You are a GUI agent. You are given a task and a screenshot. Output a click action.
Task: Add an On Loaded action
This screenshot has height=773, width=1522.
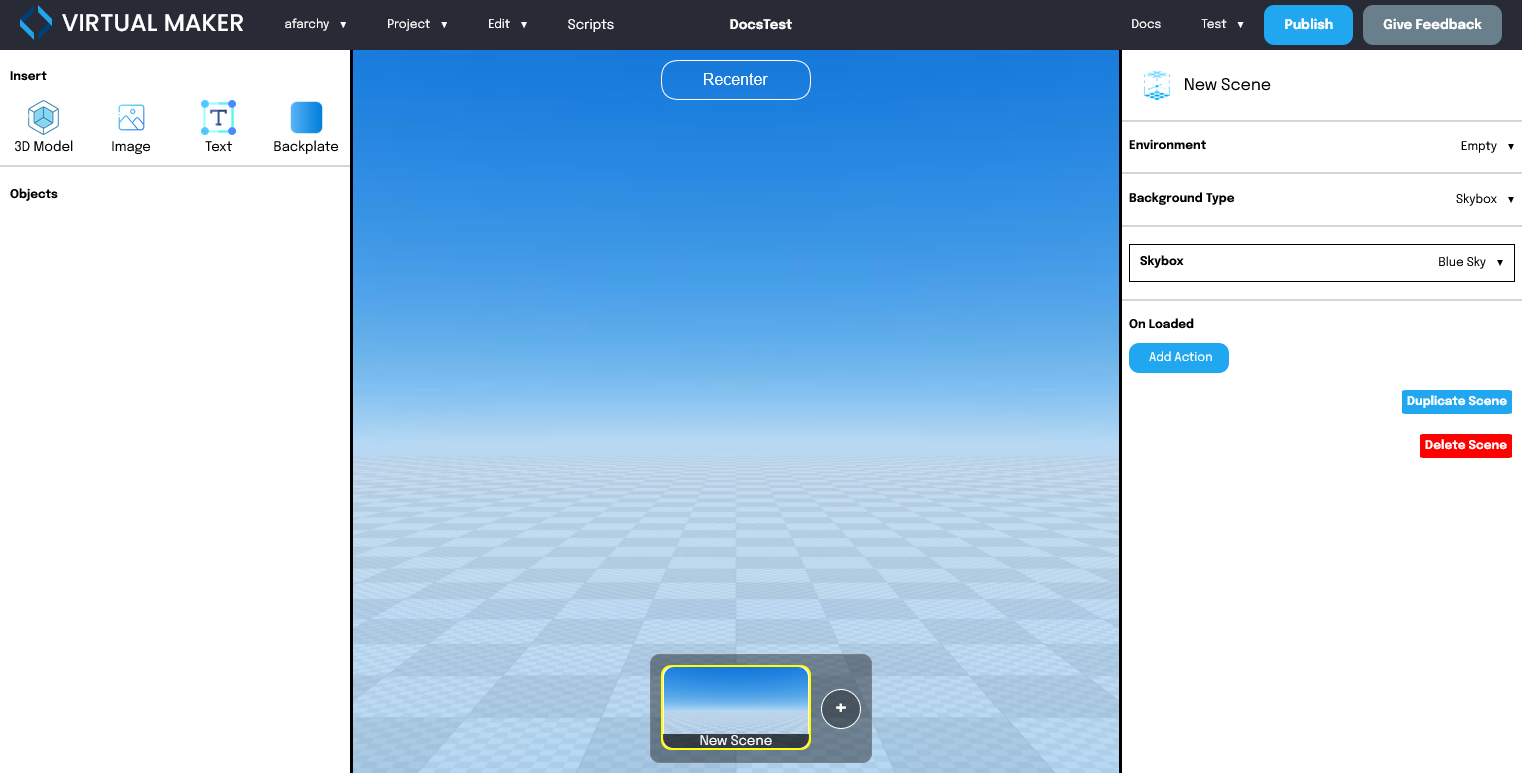[x=1178, y=357]
